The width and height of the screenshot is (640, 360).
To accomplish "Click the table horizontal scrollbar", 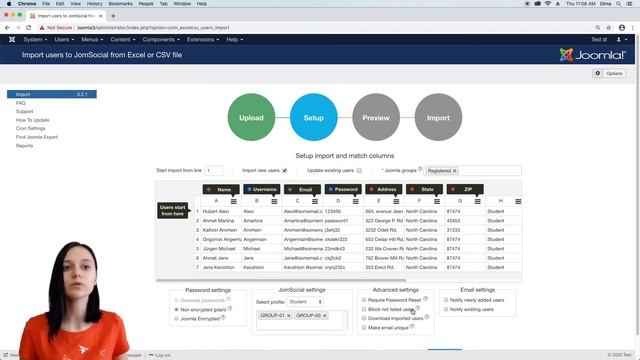I will (x=281, y=280).
